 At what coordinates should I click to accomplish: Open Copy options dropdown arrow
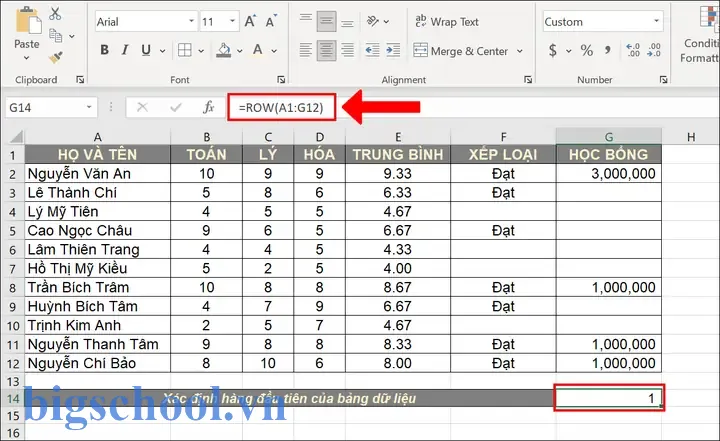(x=72, y=36)
